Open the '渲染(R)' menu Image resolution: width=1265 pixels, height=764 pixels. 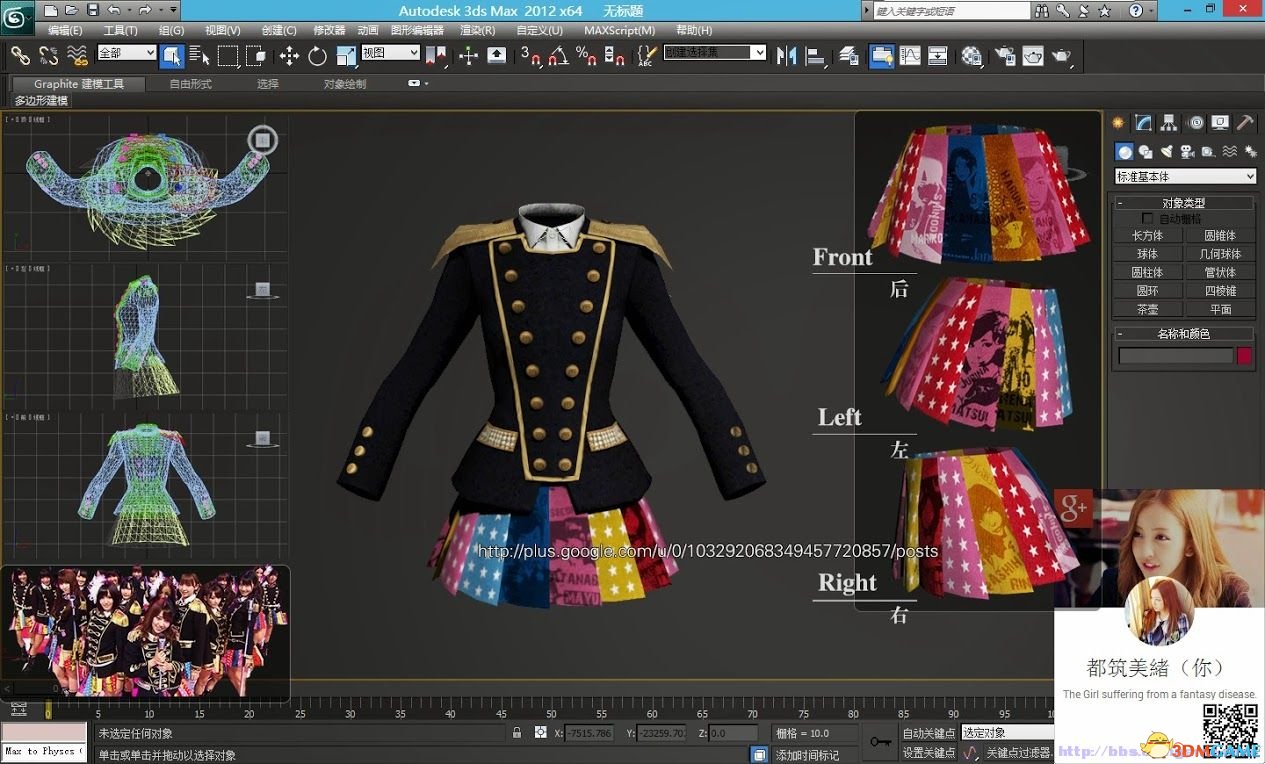(478, 31)
